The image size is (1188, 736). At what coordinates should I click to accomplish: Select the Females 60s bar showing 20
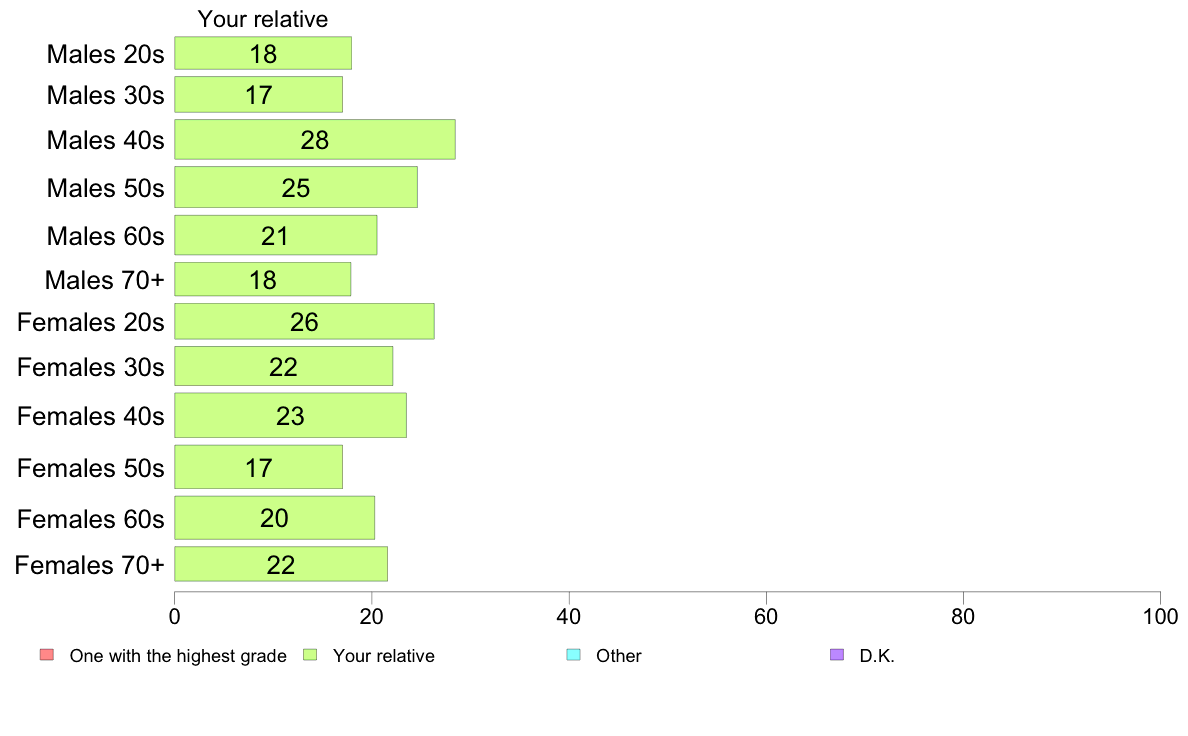(x=274, y=518)
